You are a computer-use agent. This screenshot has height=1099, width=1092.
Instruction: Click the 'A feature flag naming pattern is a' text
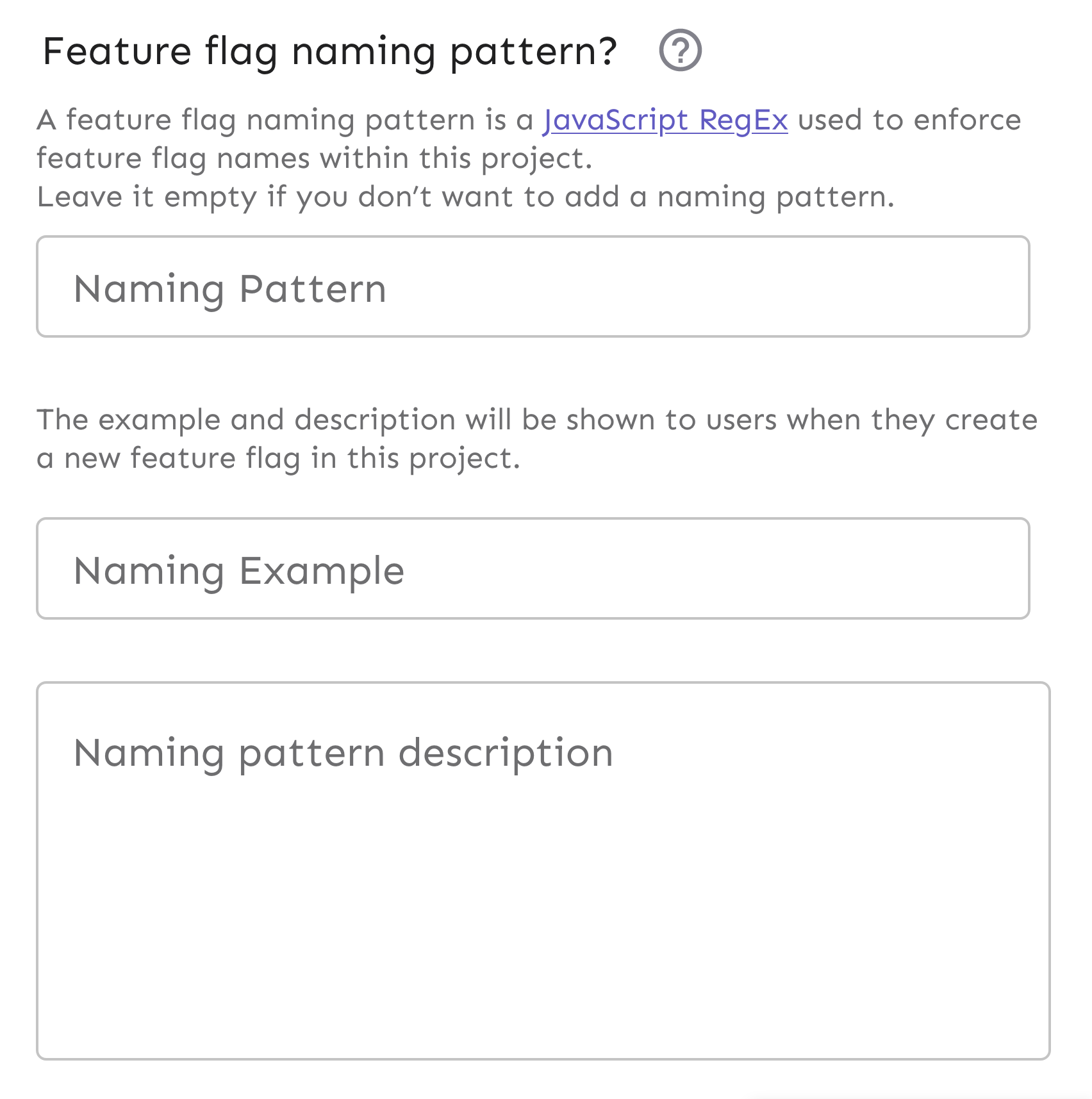285,120
